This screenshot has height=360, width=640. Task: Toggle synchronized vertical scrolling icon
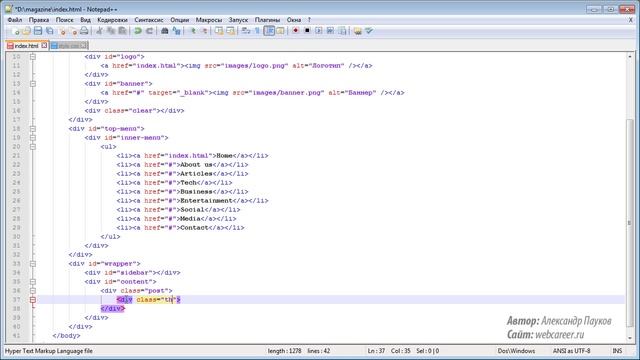point(219,31)
